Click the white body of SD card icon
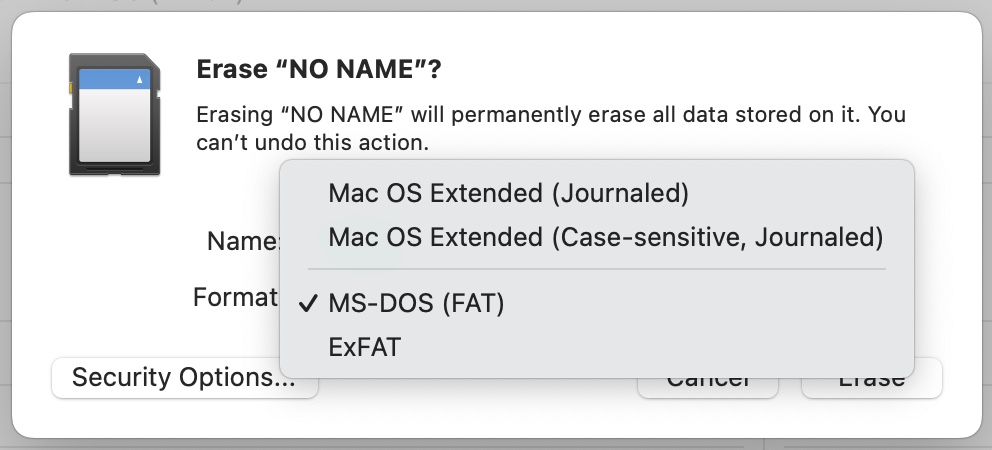The height and width of the screenshot is (450, 992). (x=115, y=125)
